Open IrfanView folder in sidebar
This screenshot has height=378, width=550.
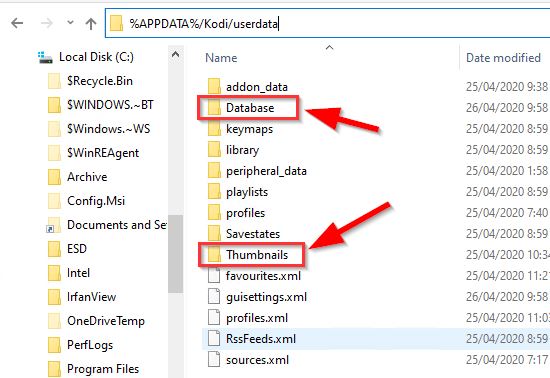pyautogui.click(x=91, y=297)
